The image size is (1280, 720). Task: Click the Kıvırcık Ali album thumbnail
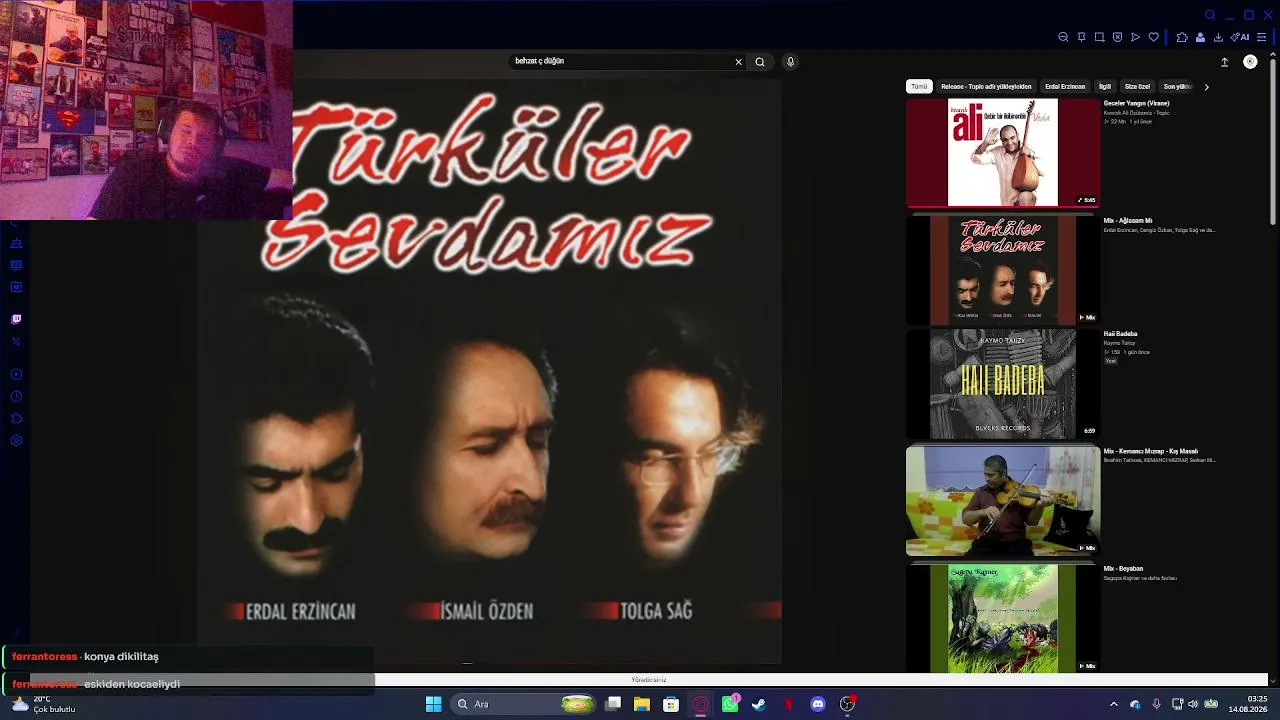point(1003,153)
